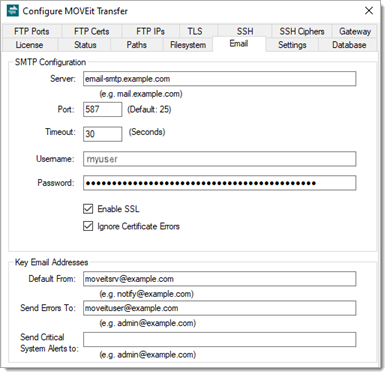This screenshot has width=389, height=376.
Task: Click the "Key Email Addresses" group label
Action: (51, 262)
